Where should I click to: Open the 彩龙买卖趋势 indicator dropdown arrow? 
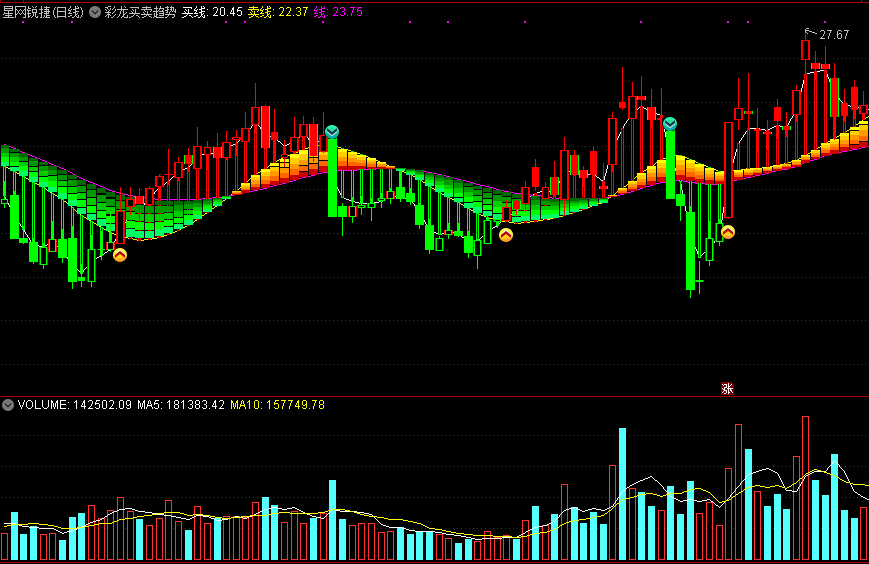point(95,12)
